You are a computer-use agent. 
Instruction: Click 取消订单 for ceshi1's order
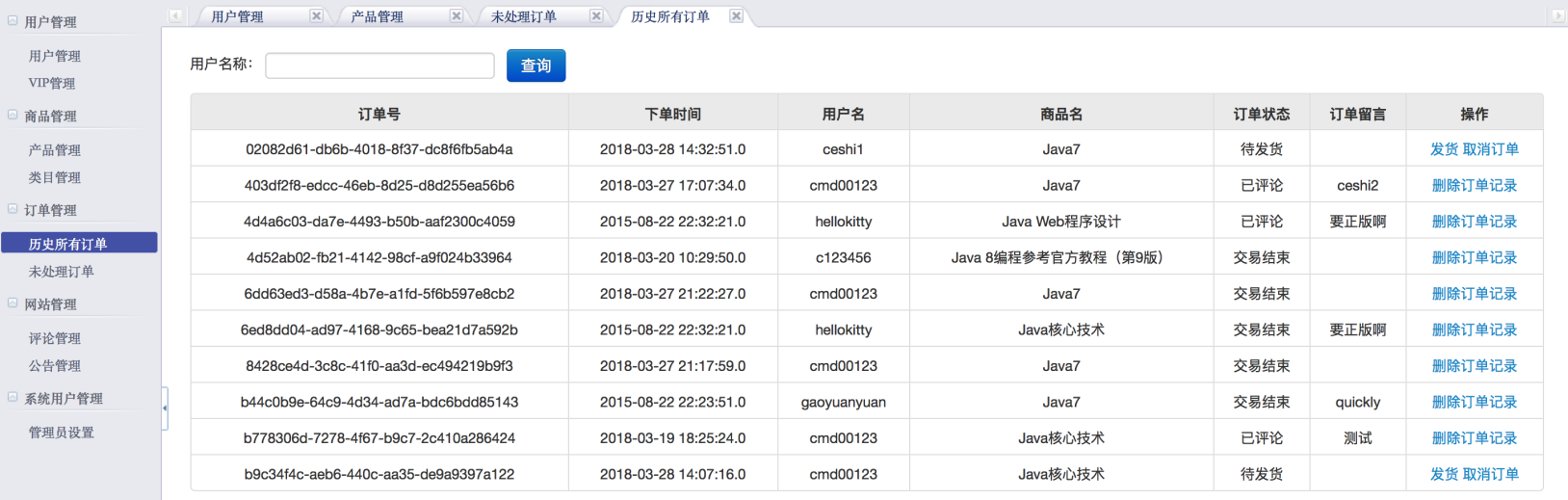pos(1491,149)
